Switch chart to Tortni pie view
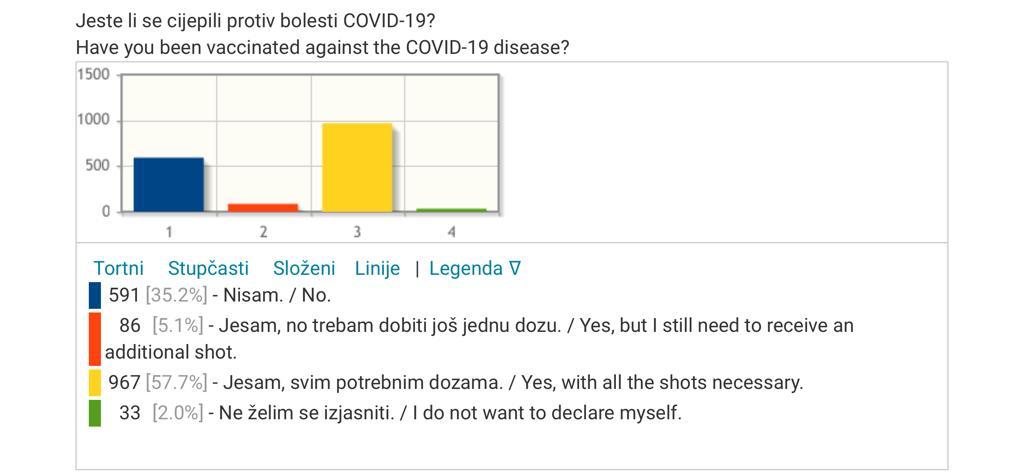The width and height of the screenshot is (1024, 473). [118, 269]
